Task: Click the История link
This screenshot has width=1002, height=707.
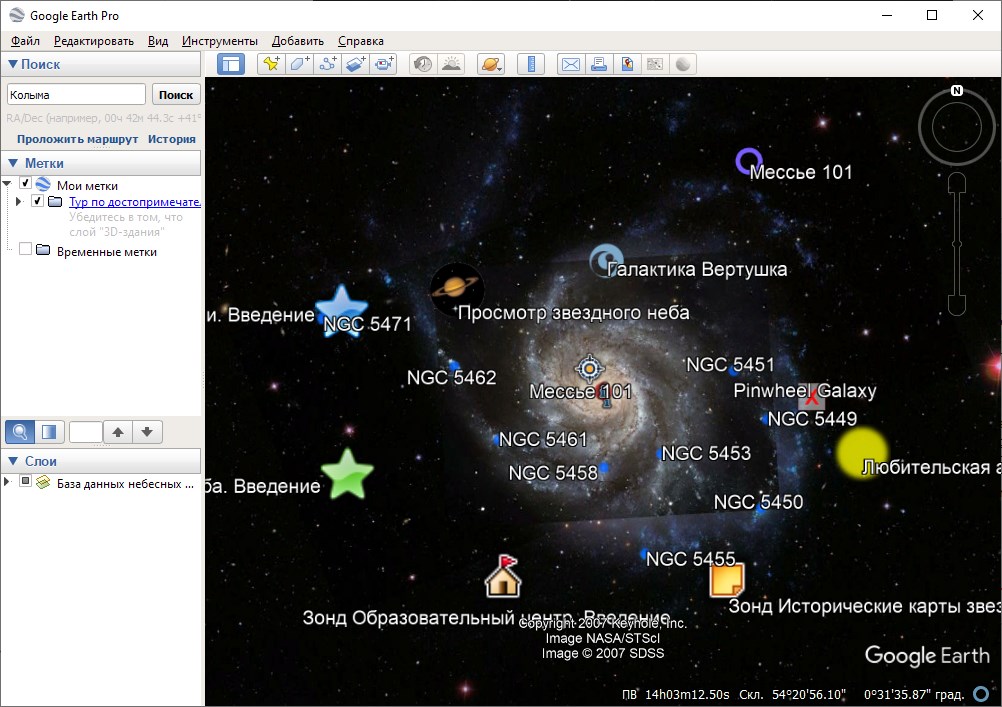Action: pos(172,139)
